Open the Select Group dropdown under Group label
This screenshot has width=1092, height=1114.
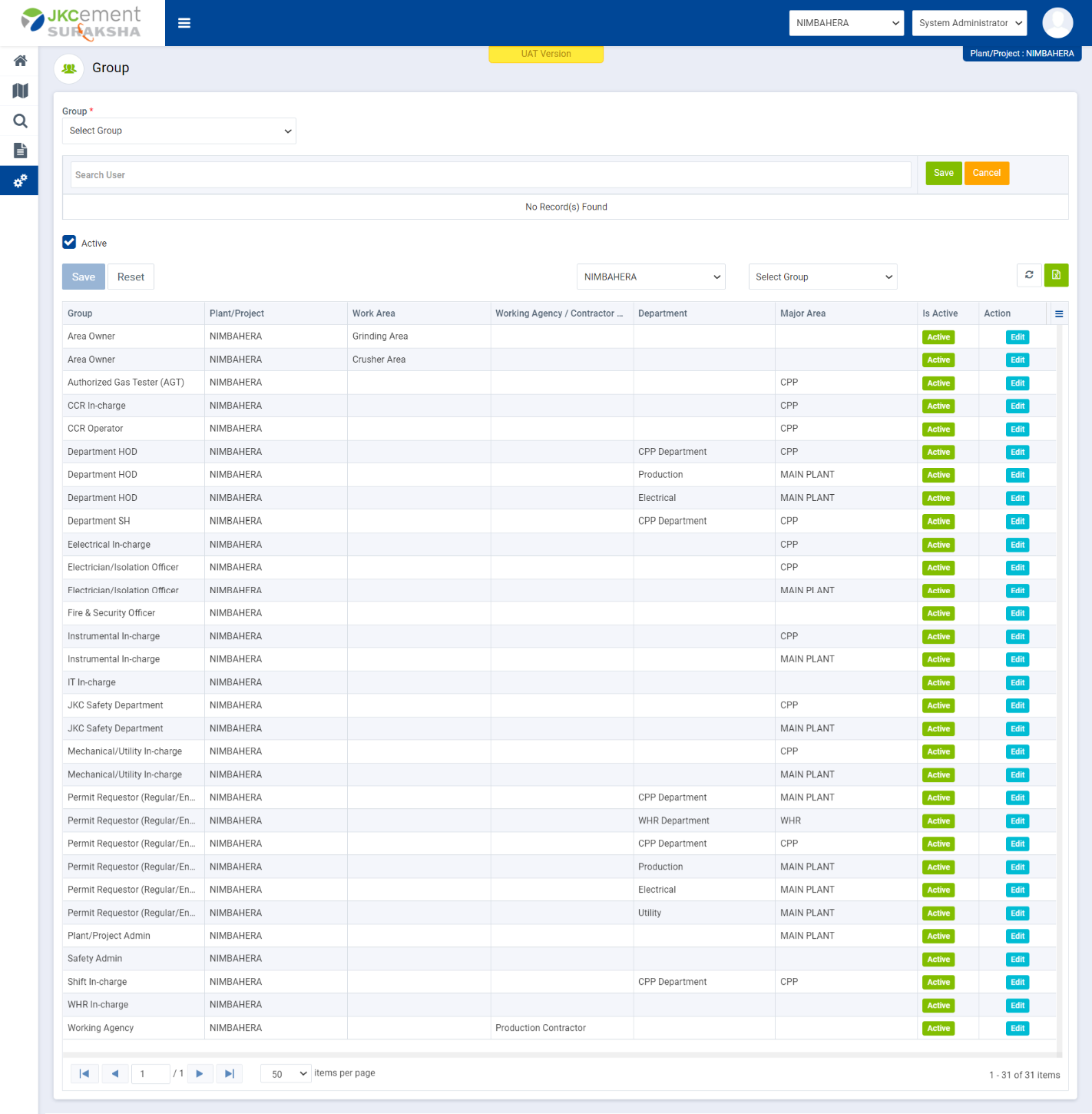click(179, 131)
